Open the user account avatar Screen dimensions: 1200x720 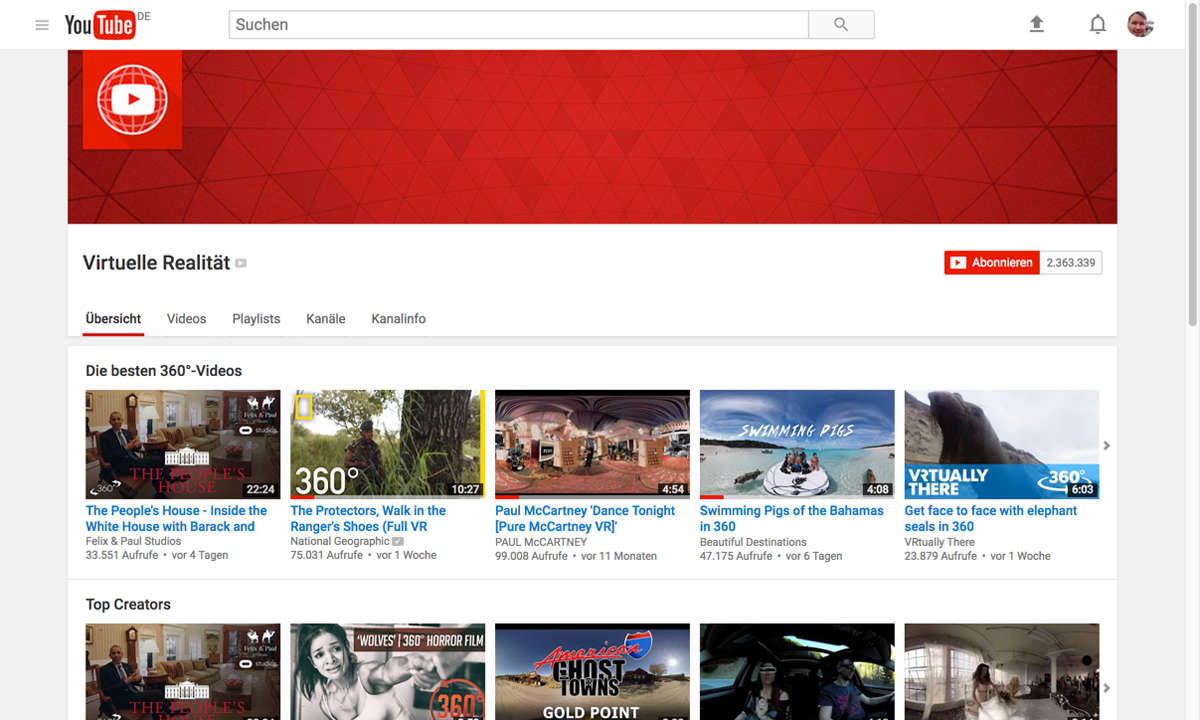click(1141, 24)
